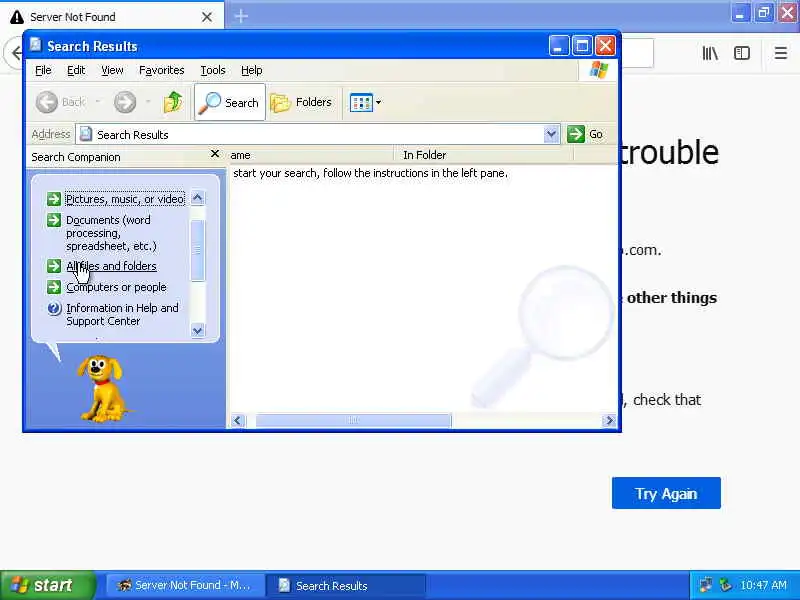Click the Windows flag logo in menu bar
The height and width of the screenshot is (600, 800).
(598, 70)
